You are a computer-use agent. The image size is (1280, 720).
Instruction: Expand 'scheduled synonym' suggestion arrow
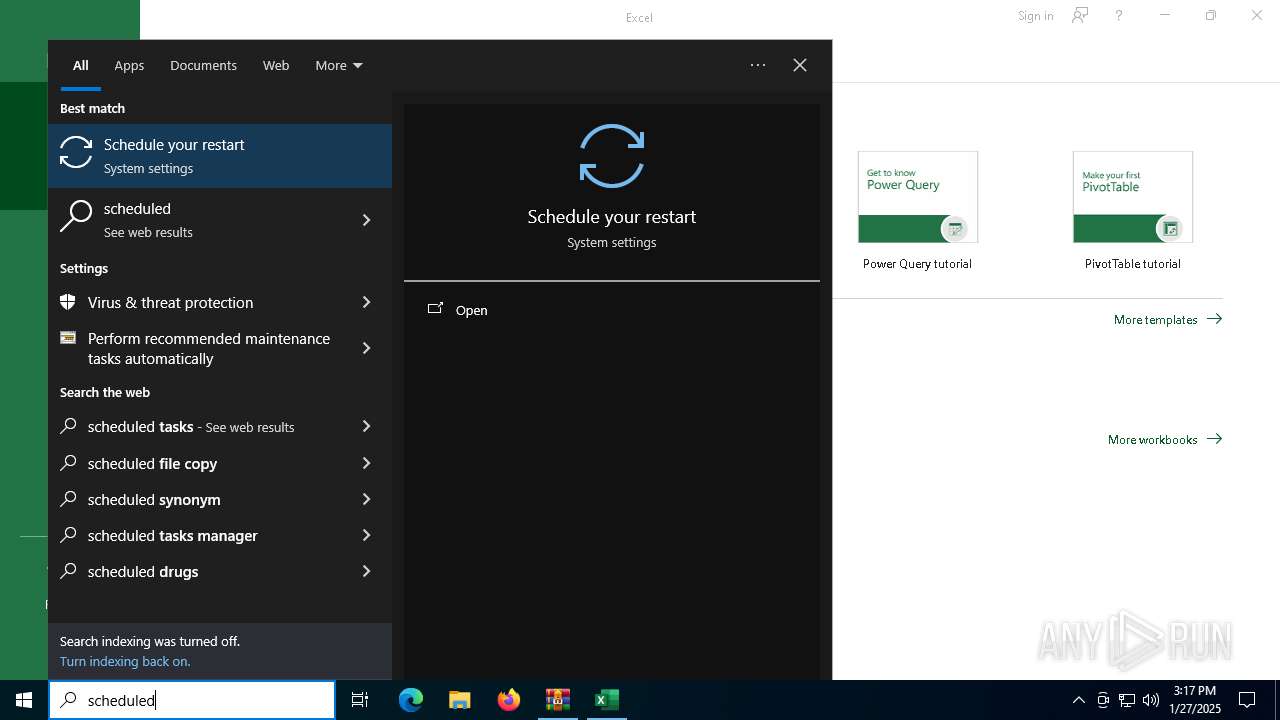366,499
